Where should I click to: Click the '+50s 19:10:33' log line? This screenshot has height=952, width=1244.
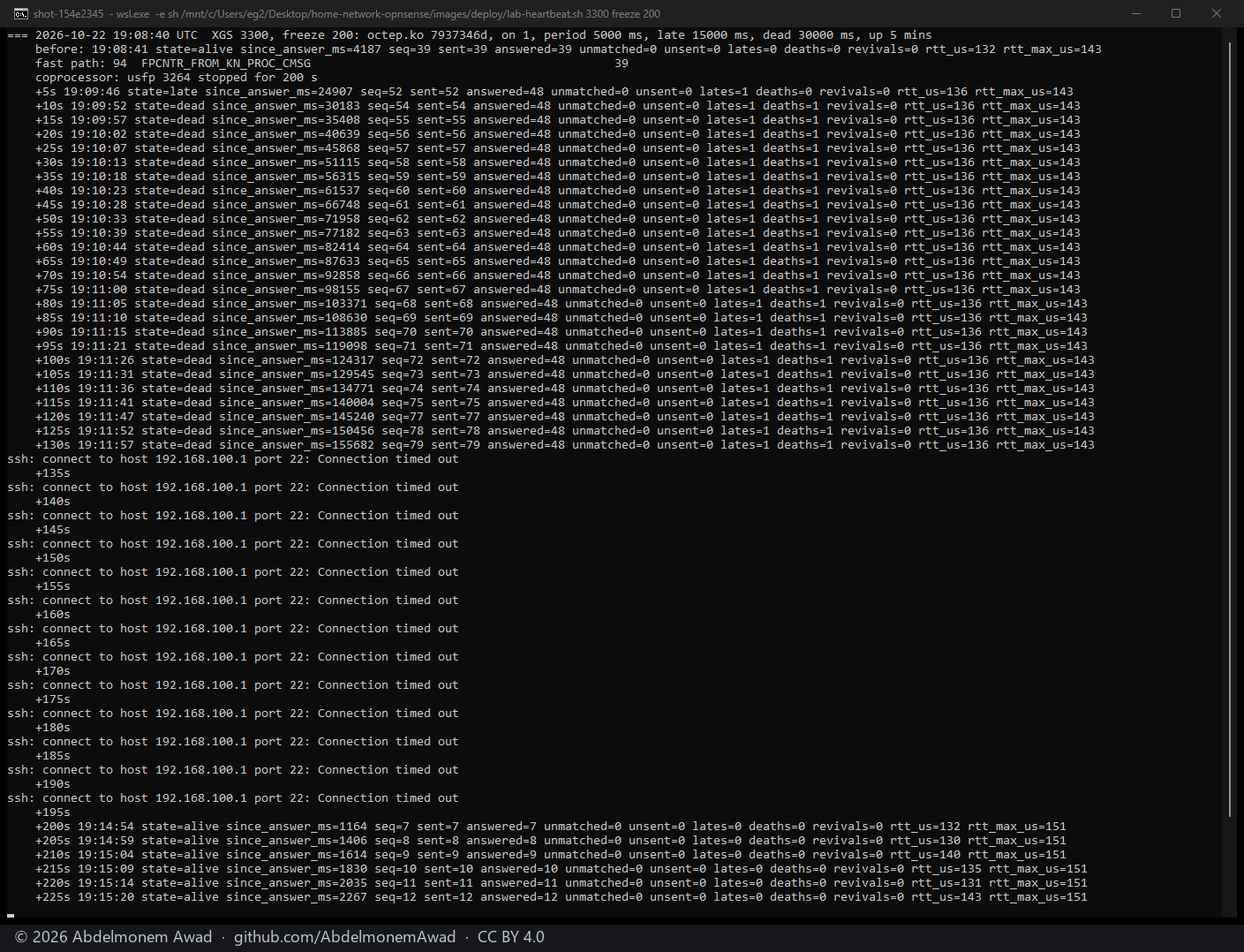pos(558,219)
